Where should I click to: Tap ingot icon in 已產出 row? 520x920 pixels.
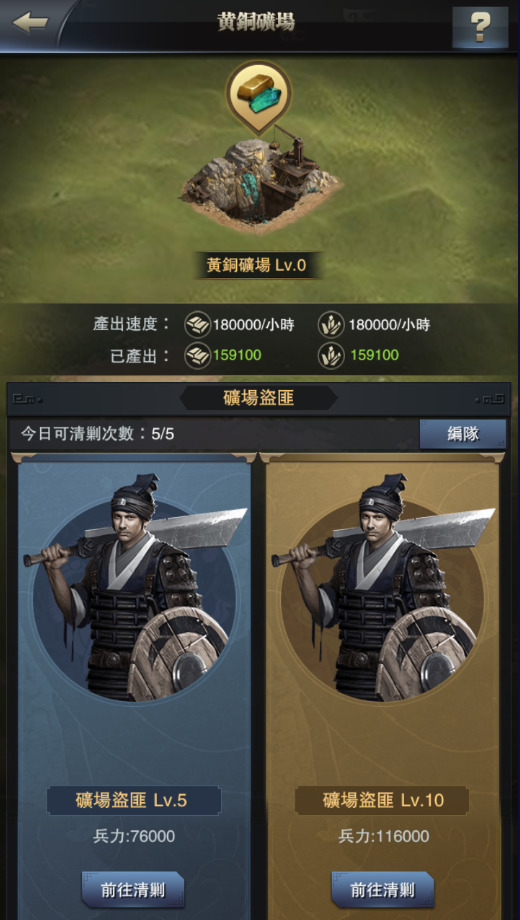point(197,355)
